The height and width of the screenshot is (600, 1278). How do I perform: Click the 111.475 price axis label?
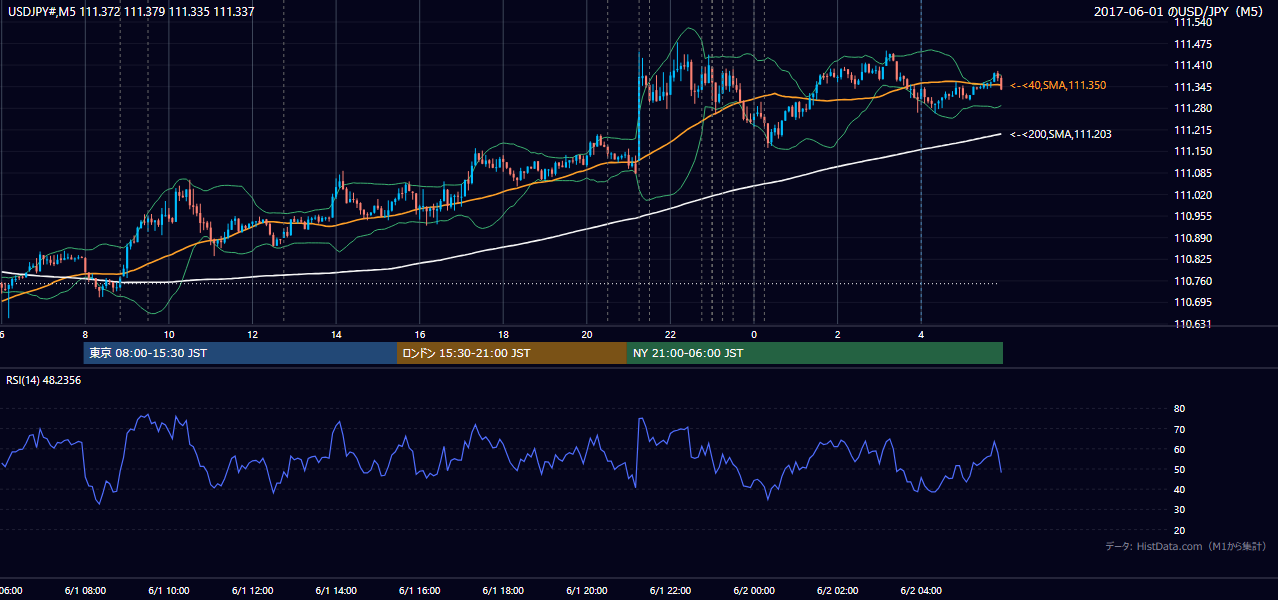click(1192, 44)
